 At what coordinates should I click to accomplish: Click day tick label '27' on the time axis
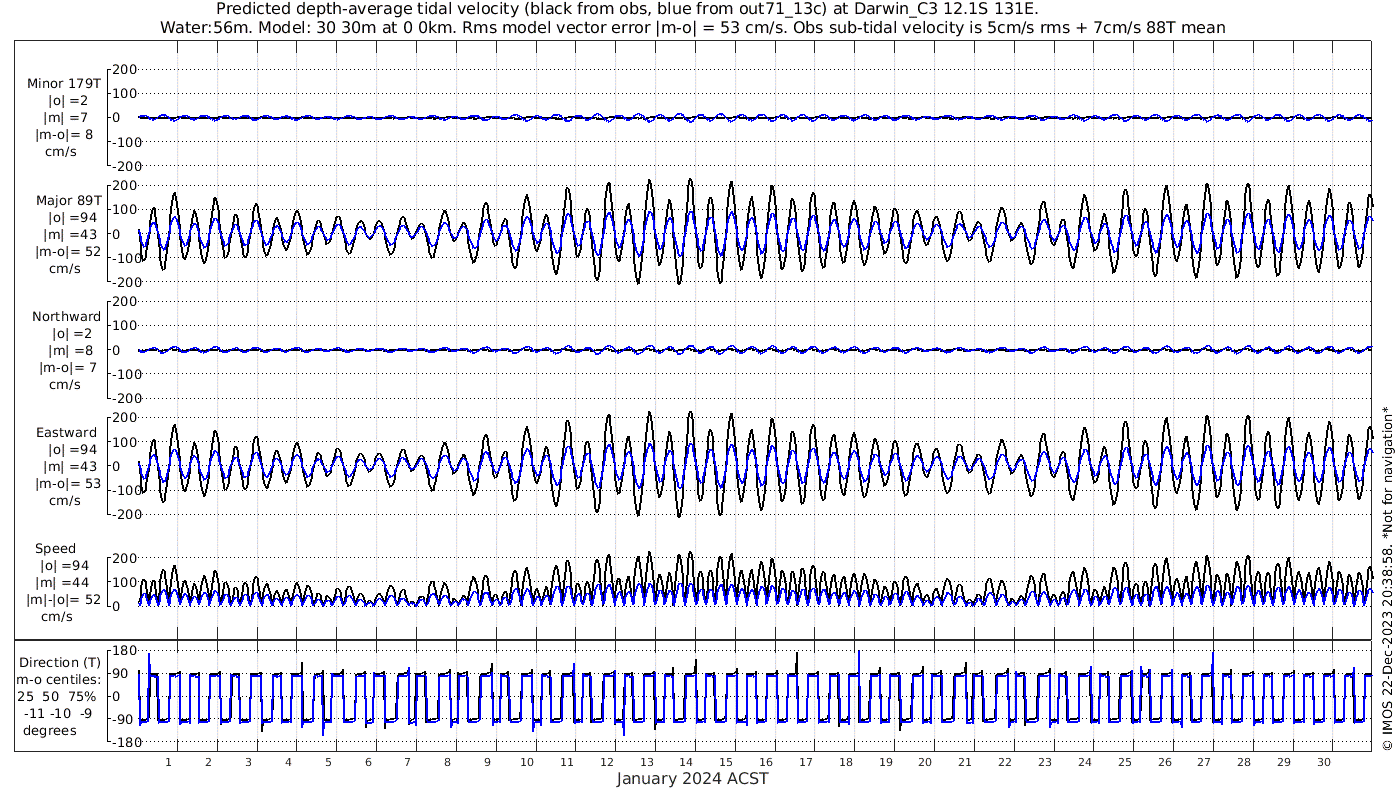[x=1204, y=762]
